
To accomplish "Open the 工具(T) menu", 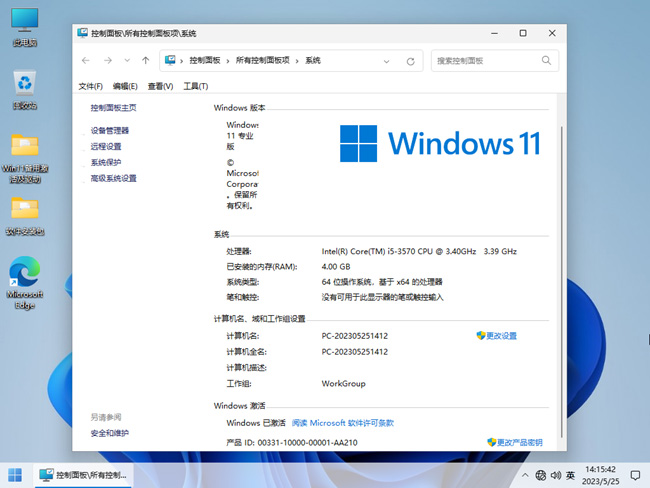I will [x=196, y=86].
